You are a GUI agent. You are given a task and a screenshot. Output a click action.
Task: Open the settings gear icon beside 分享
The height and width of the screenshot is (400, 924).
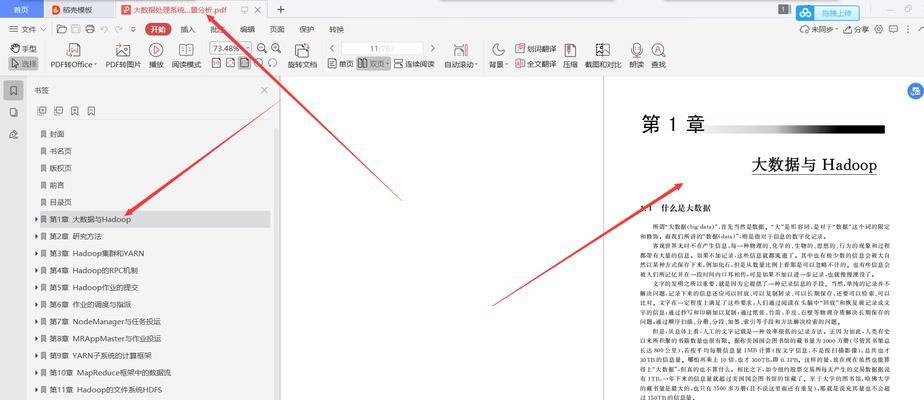click(x=879, y=29)
